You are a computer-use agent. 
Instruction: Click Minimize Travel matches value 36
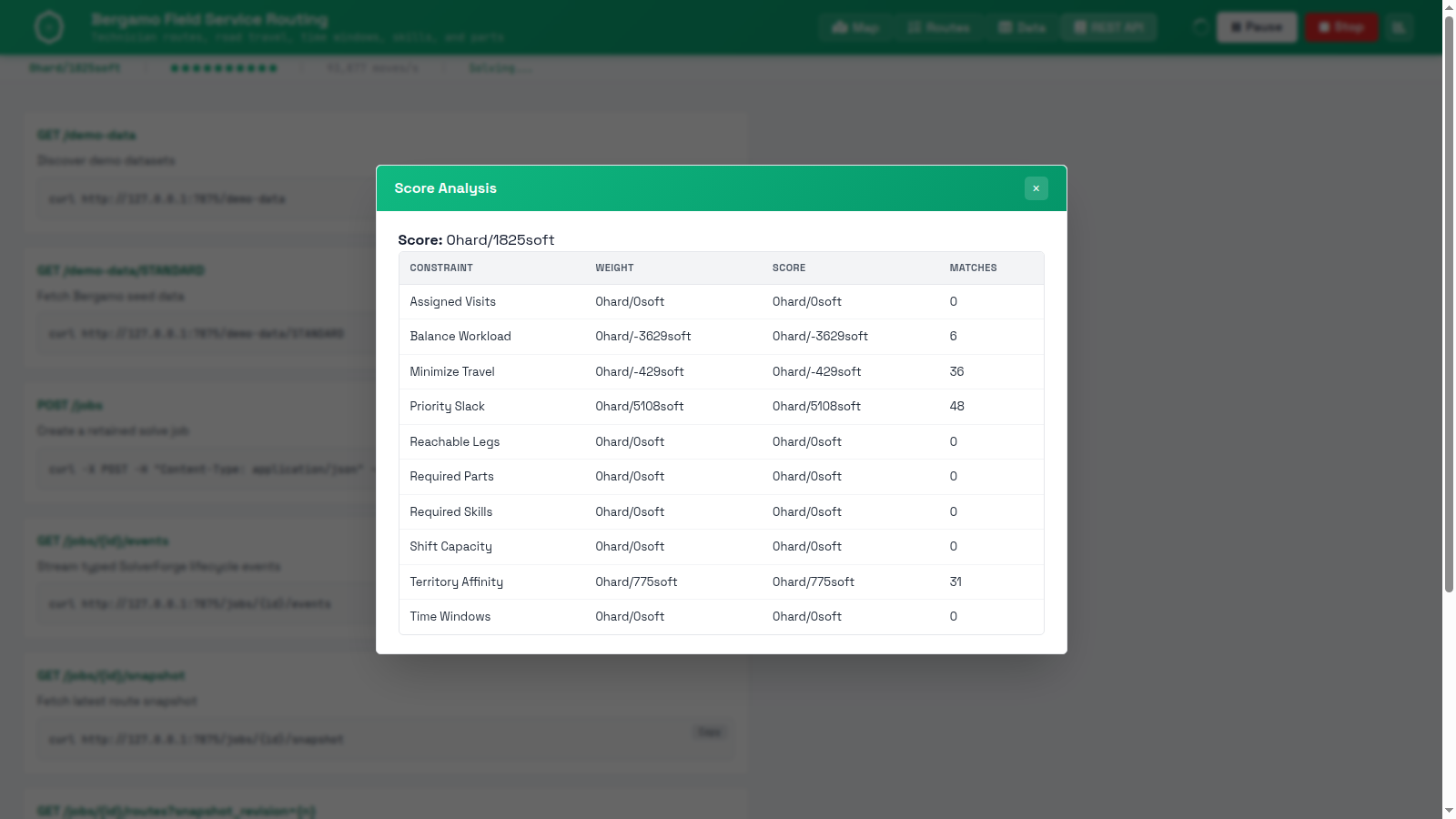tap(956, 371)
